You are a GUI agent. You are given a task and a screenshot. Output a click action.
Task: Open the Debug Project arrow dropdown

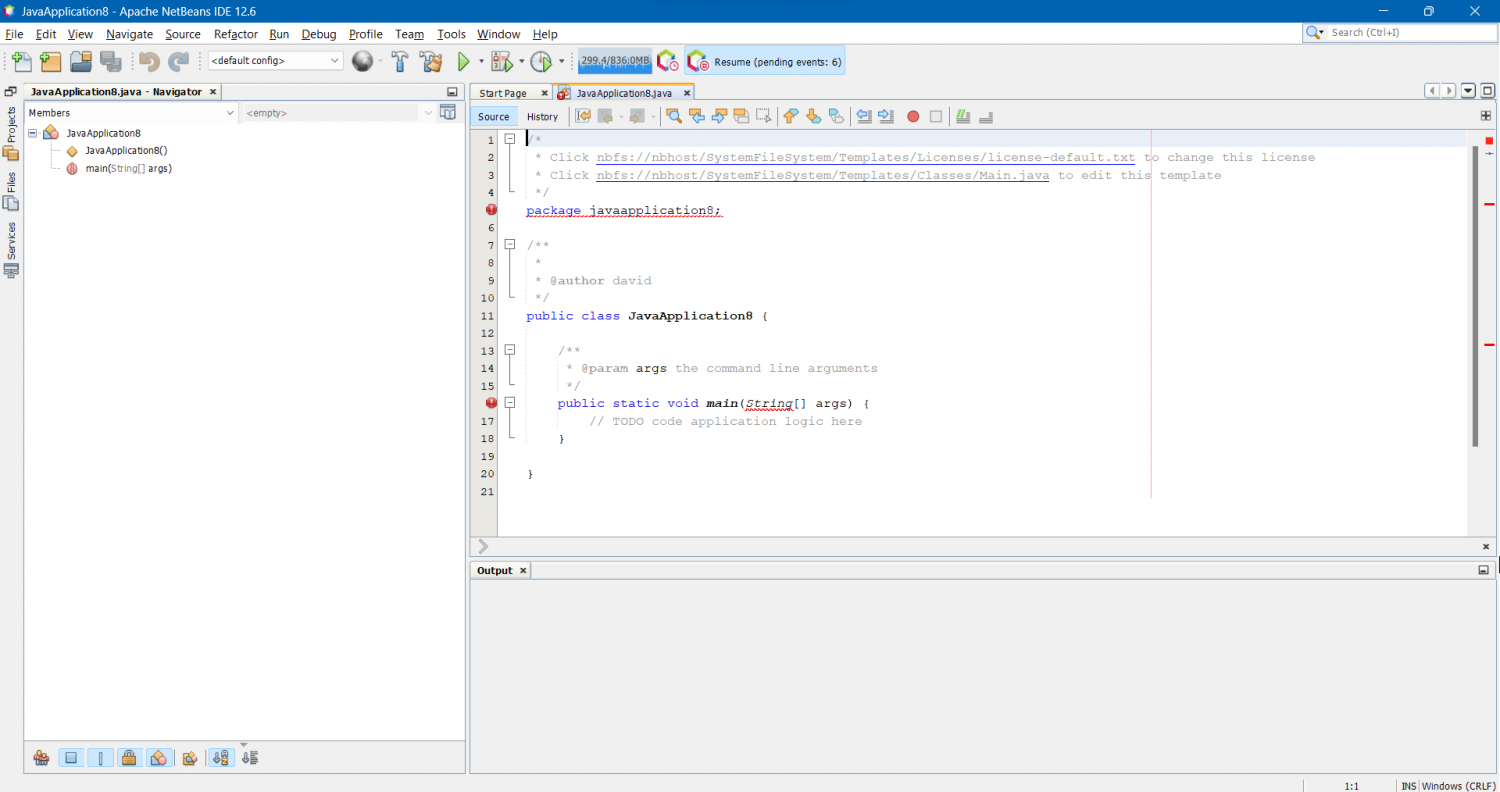coord(521,61)
